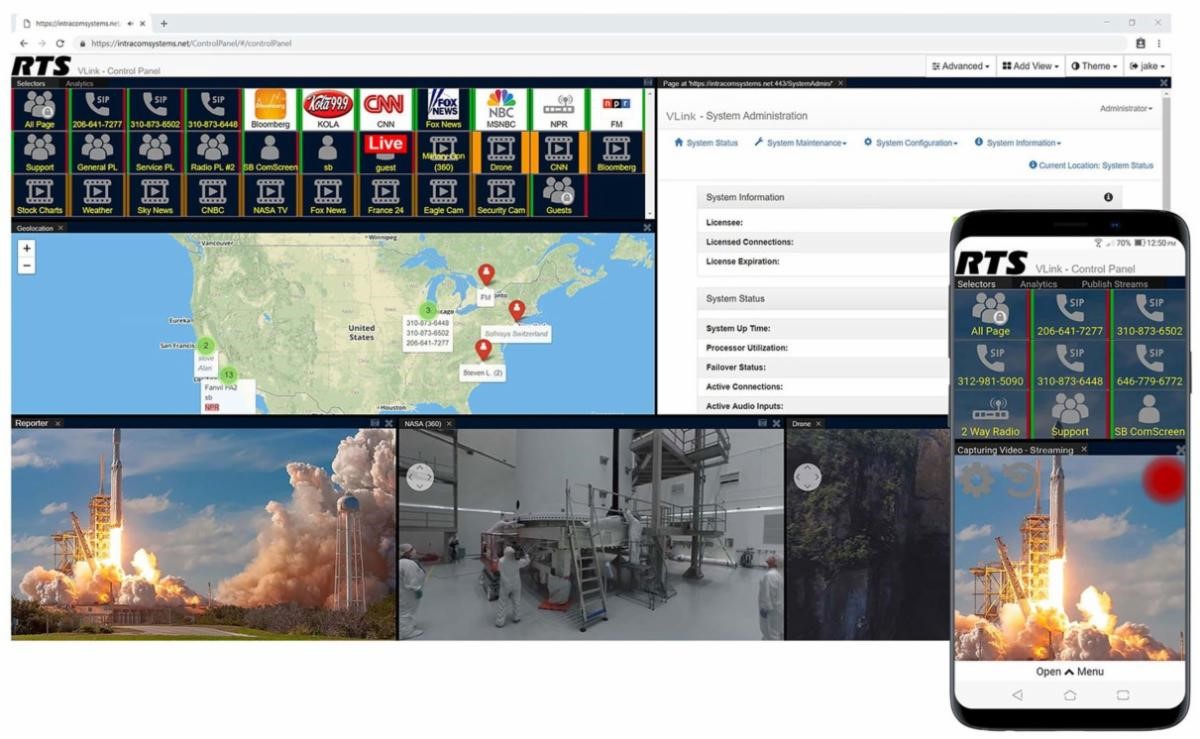Open the Security Cam video selector
This screenshot has height=739, width=1200.
[x=501, y=196]
